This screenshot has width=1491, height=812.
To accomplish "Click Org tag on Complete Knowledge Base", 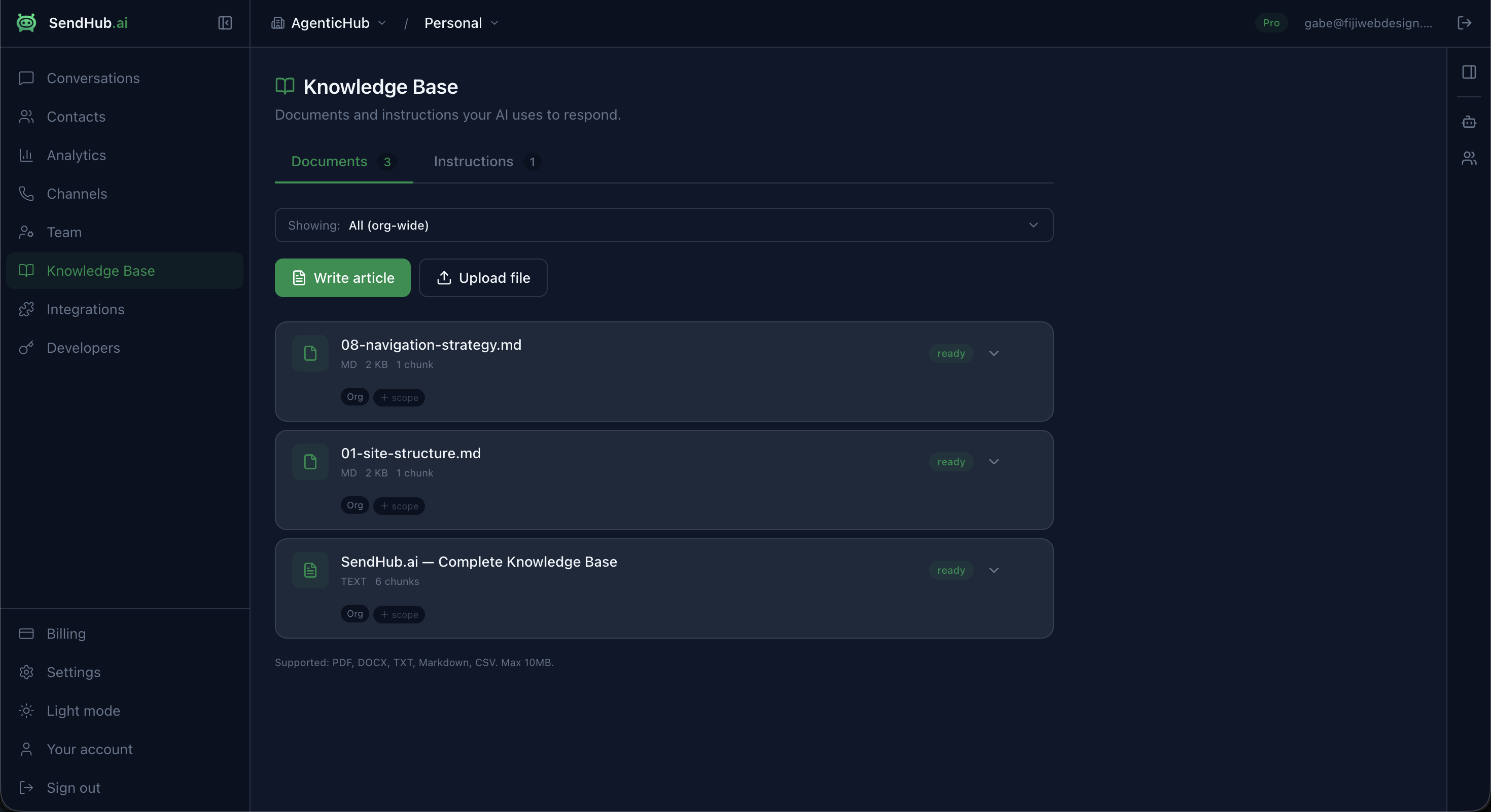I will pos(355,614).
